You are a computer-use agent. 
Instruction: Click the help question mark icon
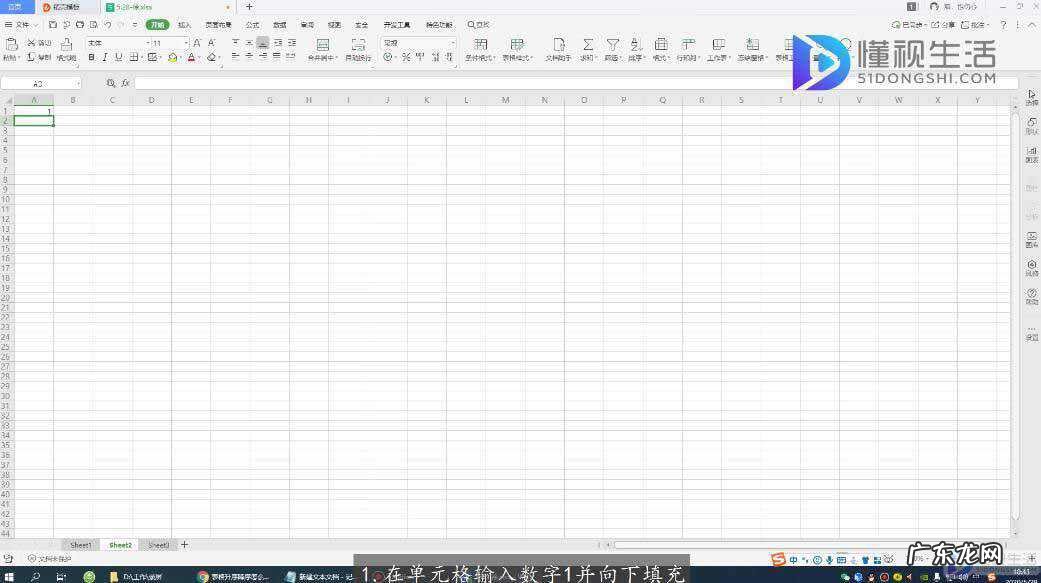point(1003,25)
